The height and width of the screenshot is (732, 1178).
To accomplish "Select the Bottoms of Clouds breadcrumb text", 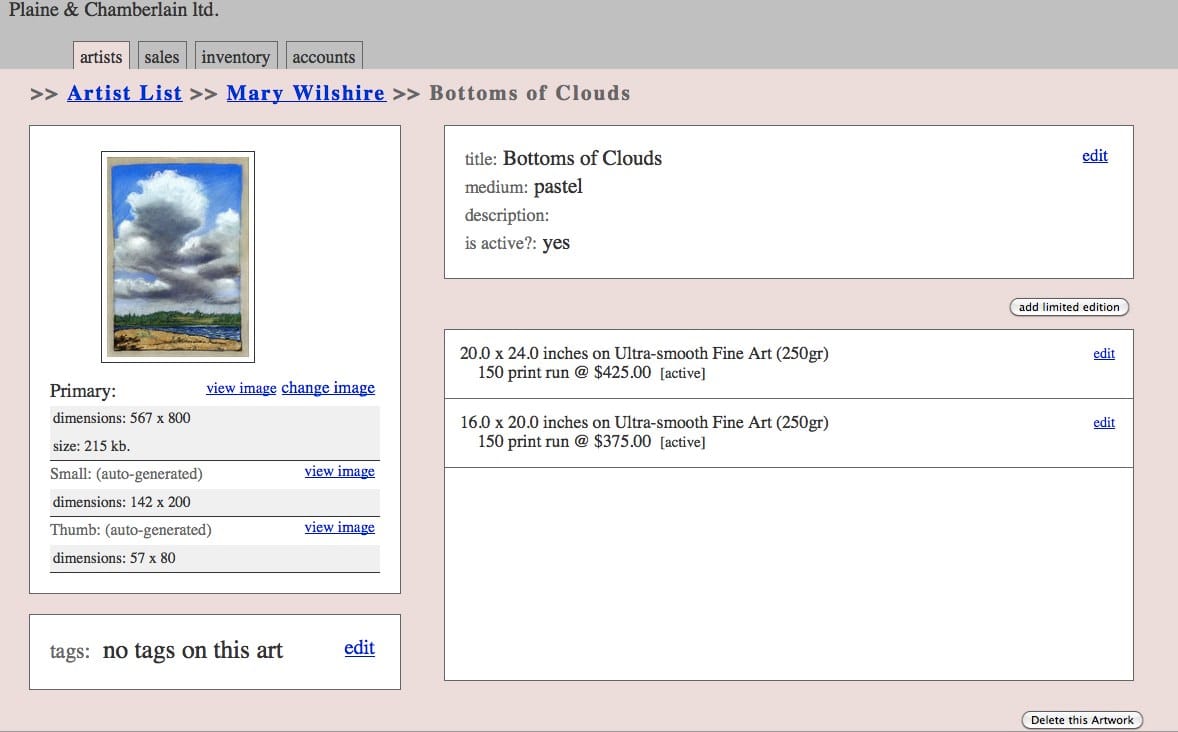I will [529, 93].
